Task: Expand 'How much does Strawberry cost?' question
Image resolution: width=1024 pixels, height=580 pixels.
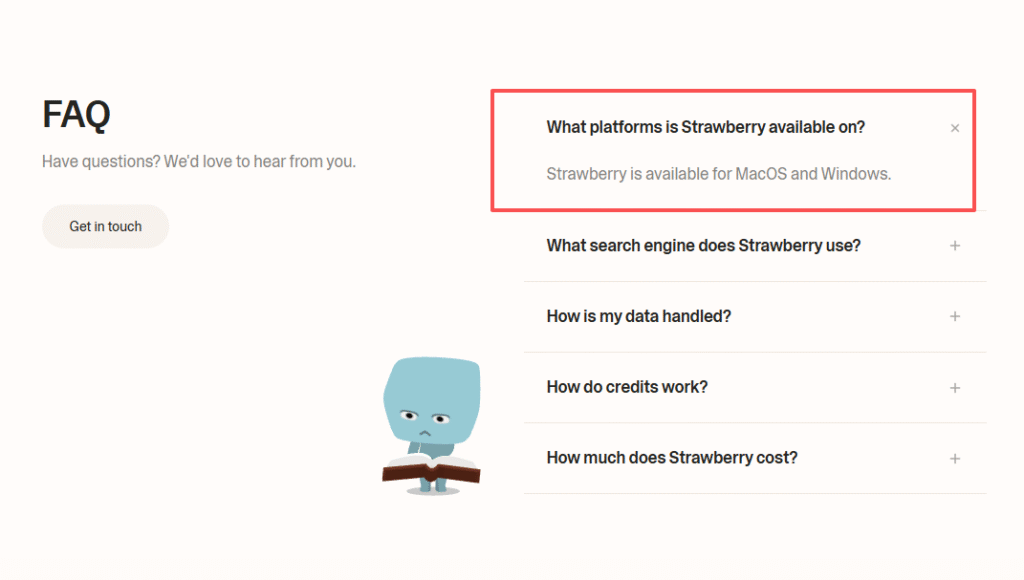Action: pyautogui.click(x=671, y=458)
